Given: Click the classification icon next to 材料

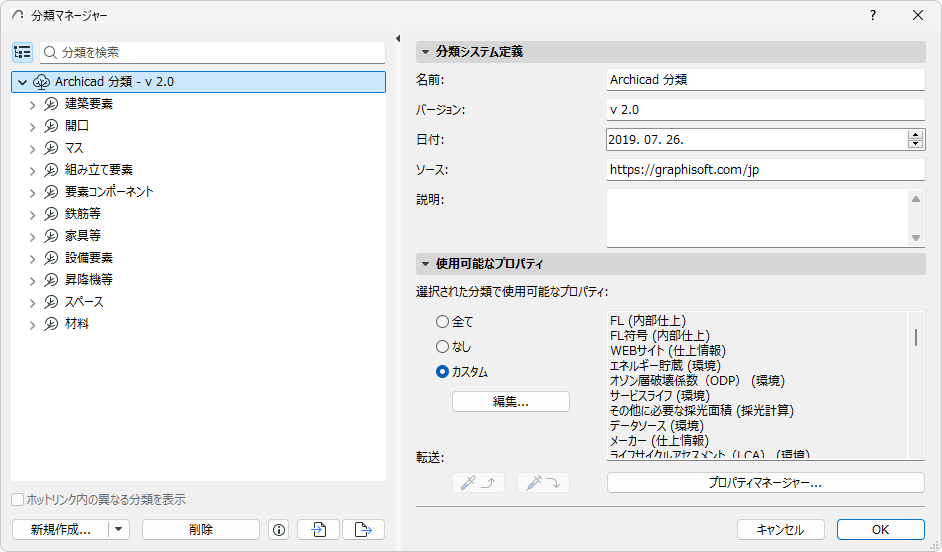Looking at the screenshot, I should (51, 324).
